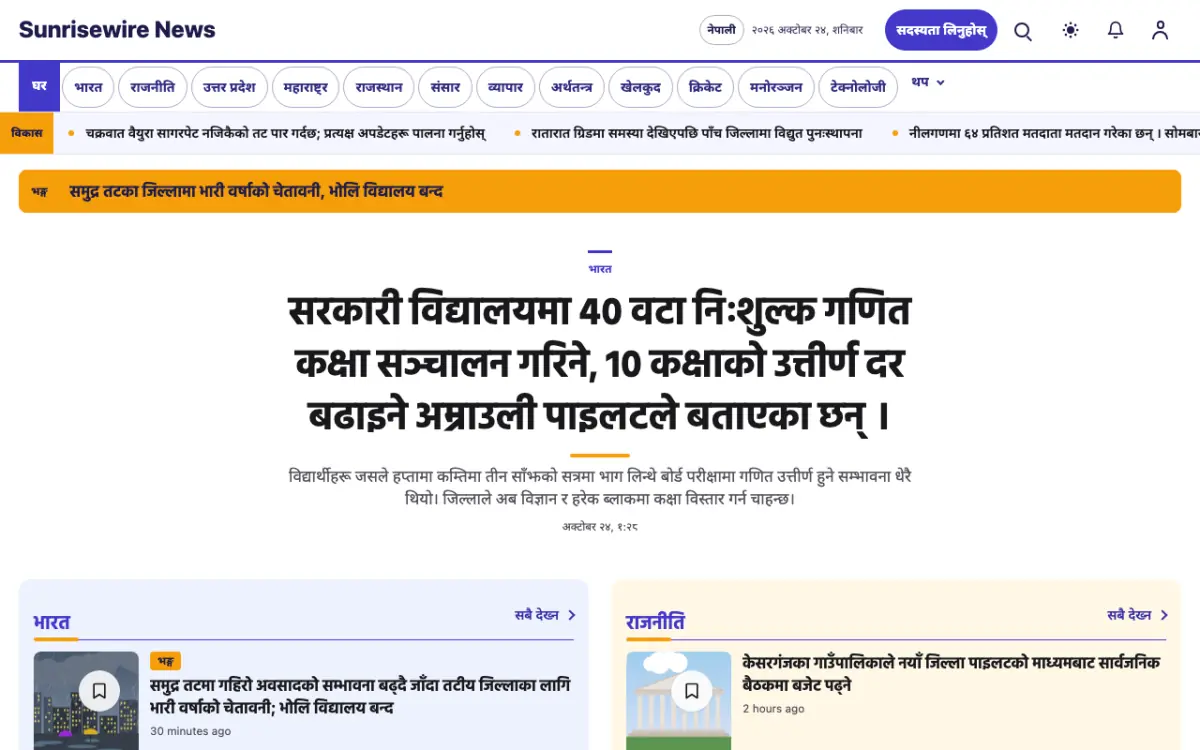This screenshot has height=750, width=1200.
Task: Open the संसार navigation tab
Action: click(x=445, y=87)
